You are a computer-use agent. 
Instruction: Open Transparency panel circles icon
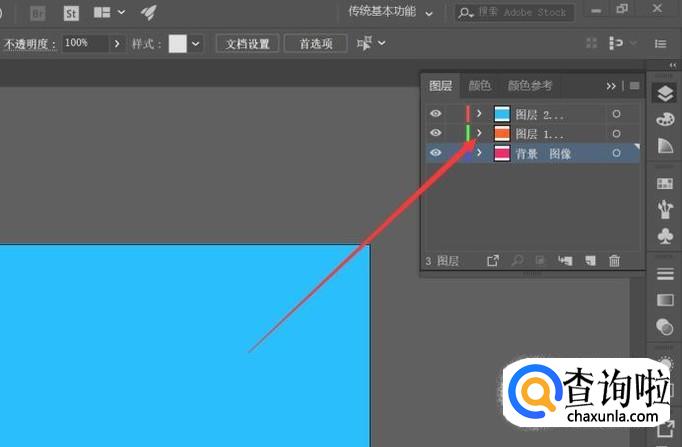click(x=665, y=327)
